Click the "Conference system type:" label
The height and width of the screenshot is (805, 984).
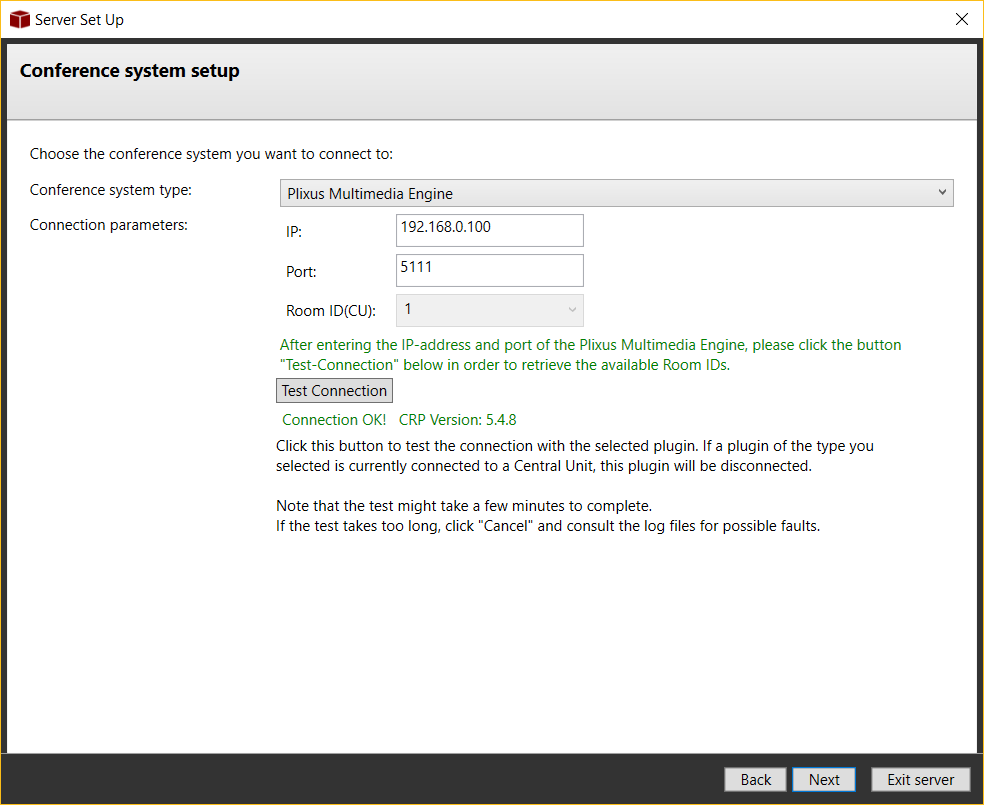coord(111,190)
